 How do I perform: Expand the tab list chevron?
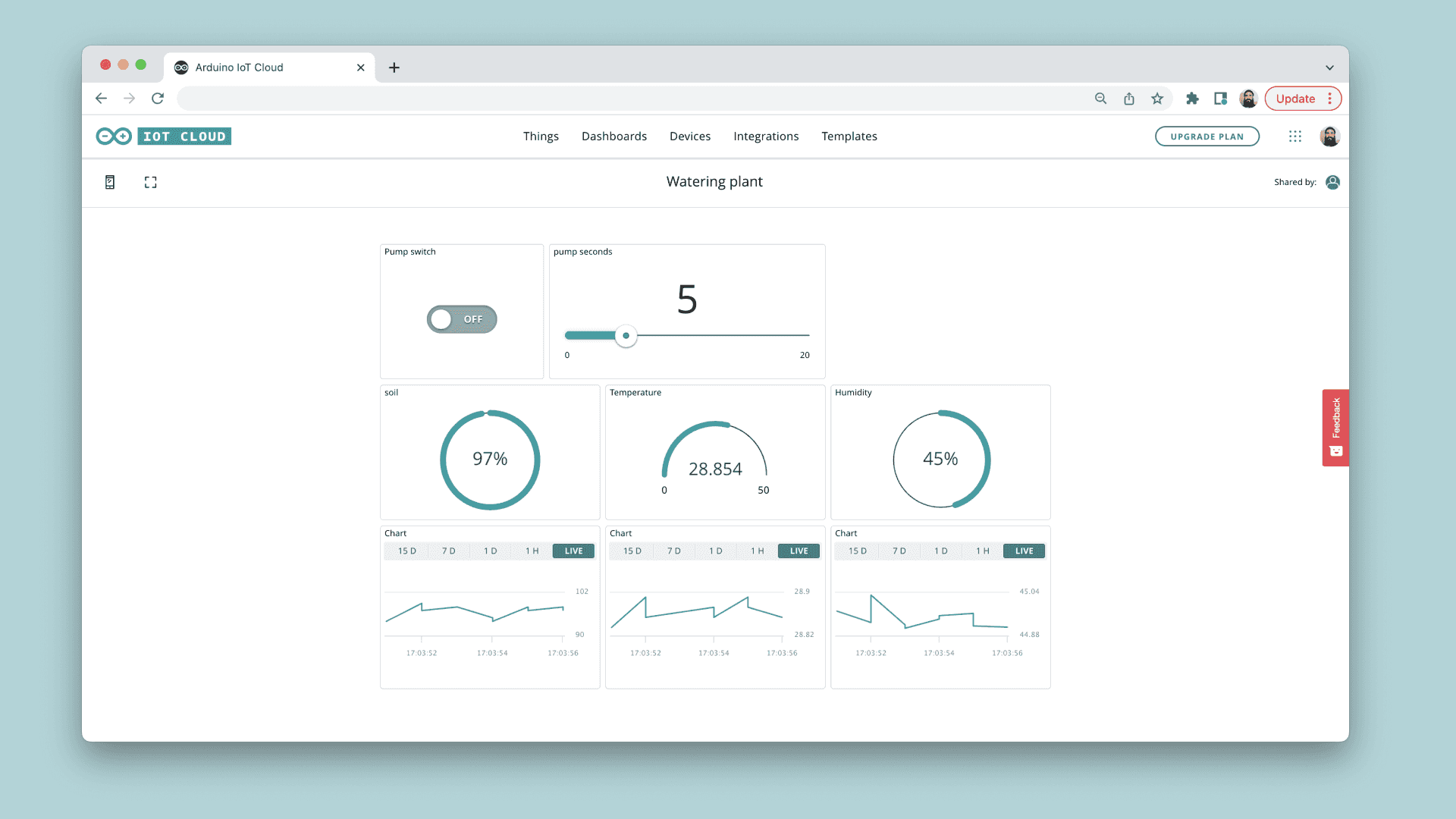(x=1329, y=67)
